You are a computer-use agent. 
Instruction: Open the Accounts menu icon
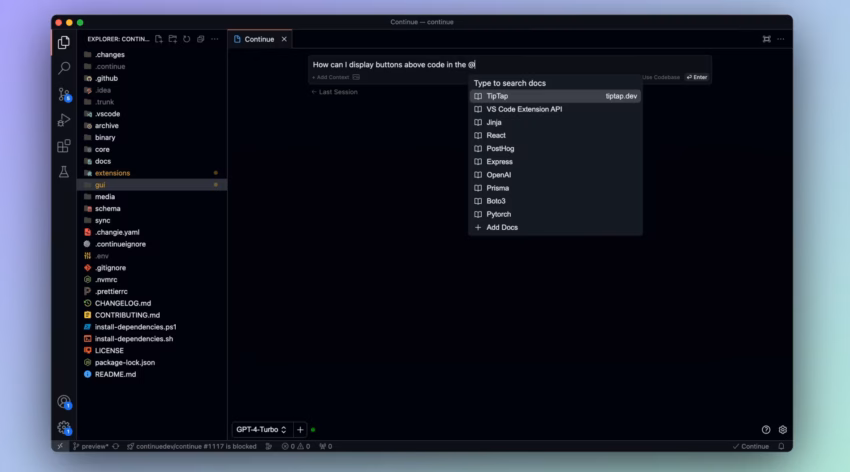(x=64, y=402)
